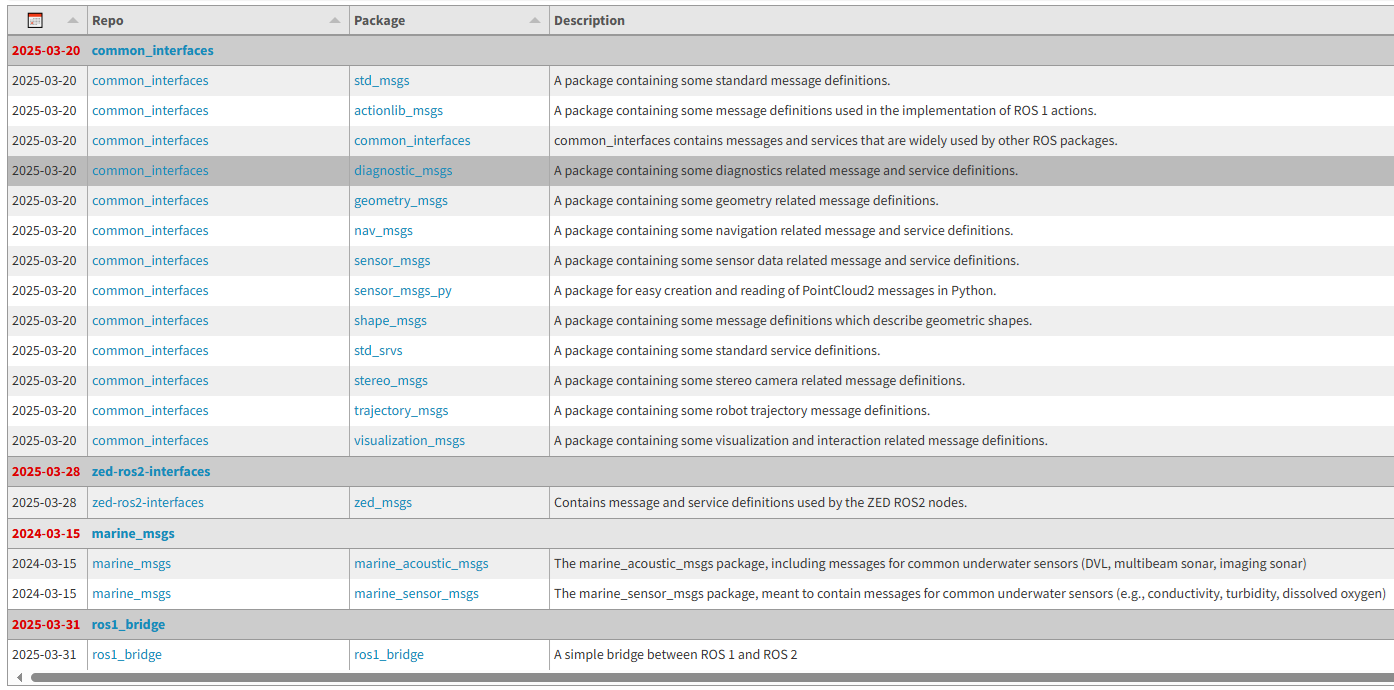
Task: Open the sensor_msgs_py package link
Action: pos(403,290)
